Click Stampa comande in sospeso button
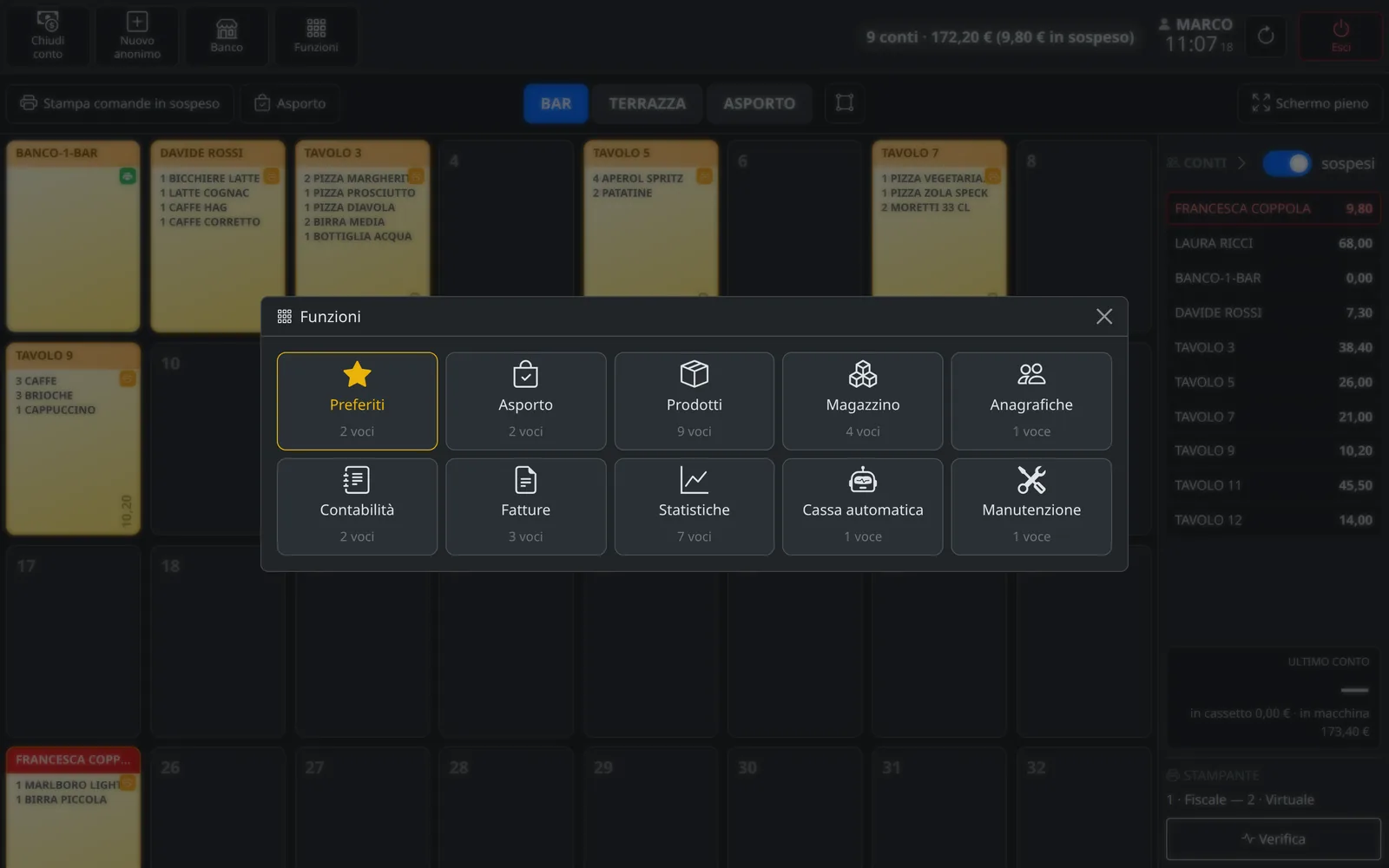Image resolution: width=1389 pixels, height=868 pixels. [x=120, y=103]
